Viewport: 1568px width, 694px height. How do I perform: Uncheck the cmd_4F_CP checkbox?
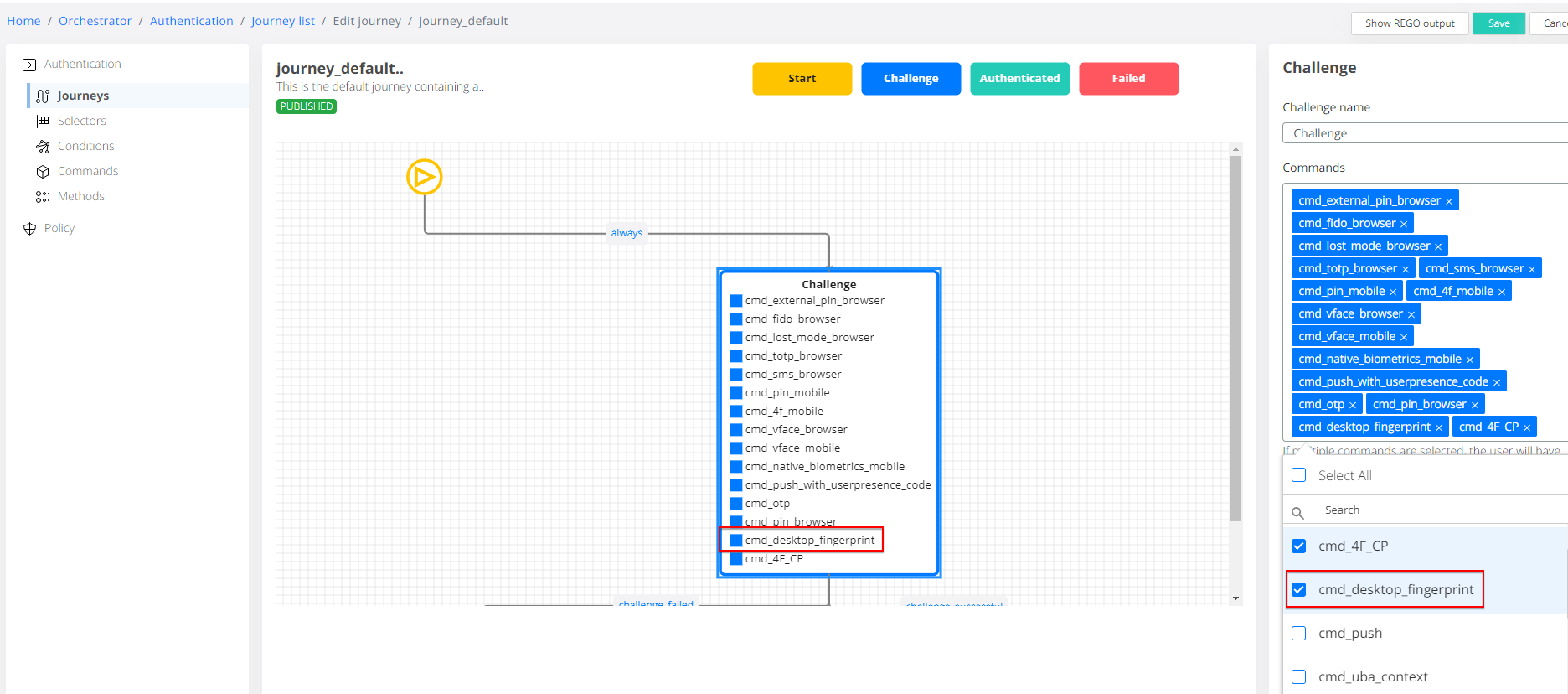coord(1298,546)
